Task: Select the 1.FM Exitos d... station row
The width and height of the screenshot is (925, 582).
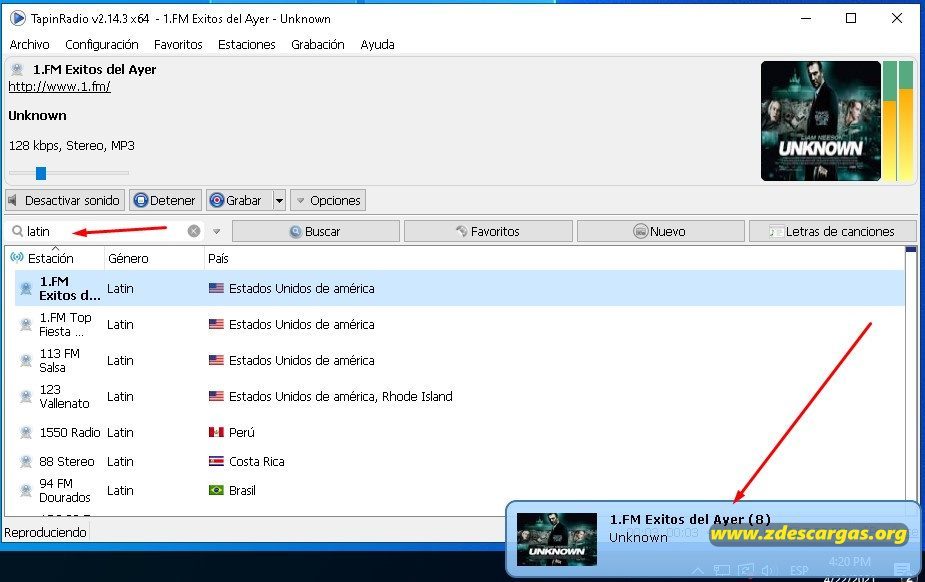Action: pyautogui.click(x=460, y=288)
